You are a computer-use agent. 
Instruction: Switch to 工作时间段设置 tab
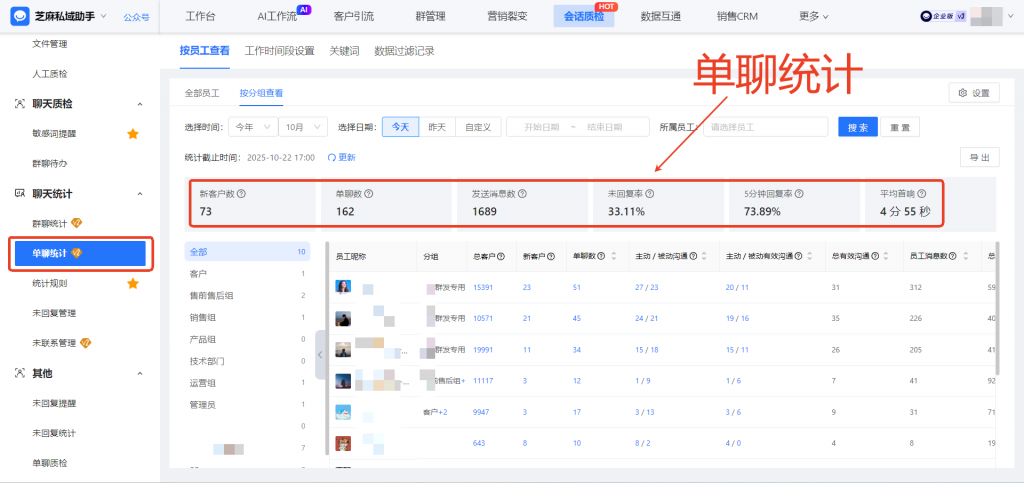pyautogui.click(x=279, y=51)
